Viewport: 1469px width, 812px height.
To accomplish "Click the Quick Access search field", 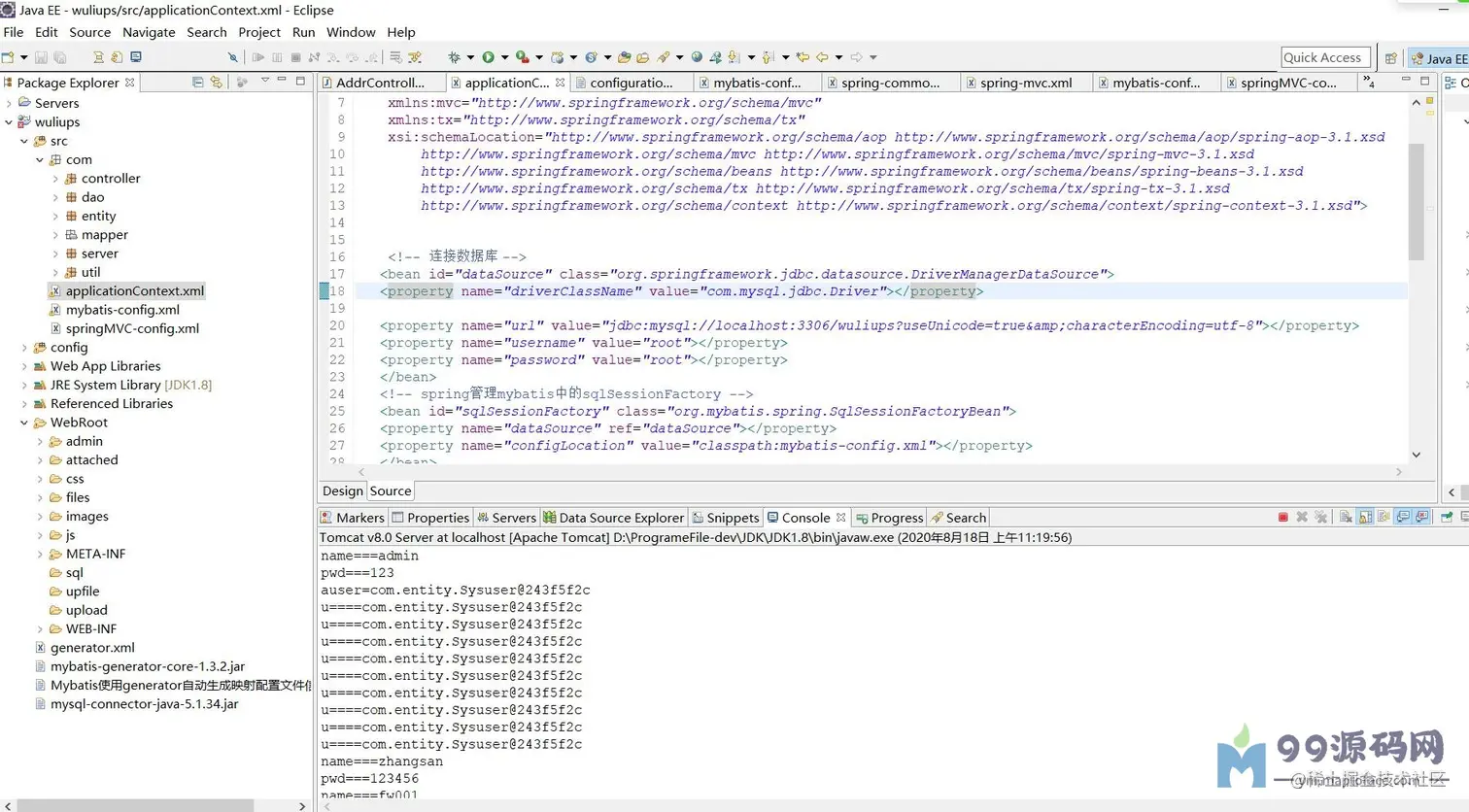I will 1325,57.
